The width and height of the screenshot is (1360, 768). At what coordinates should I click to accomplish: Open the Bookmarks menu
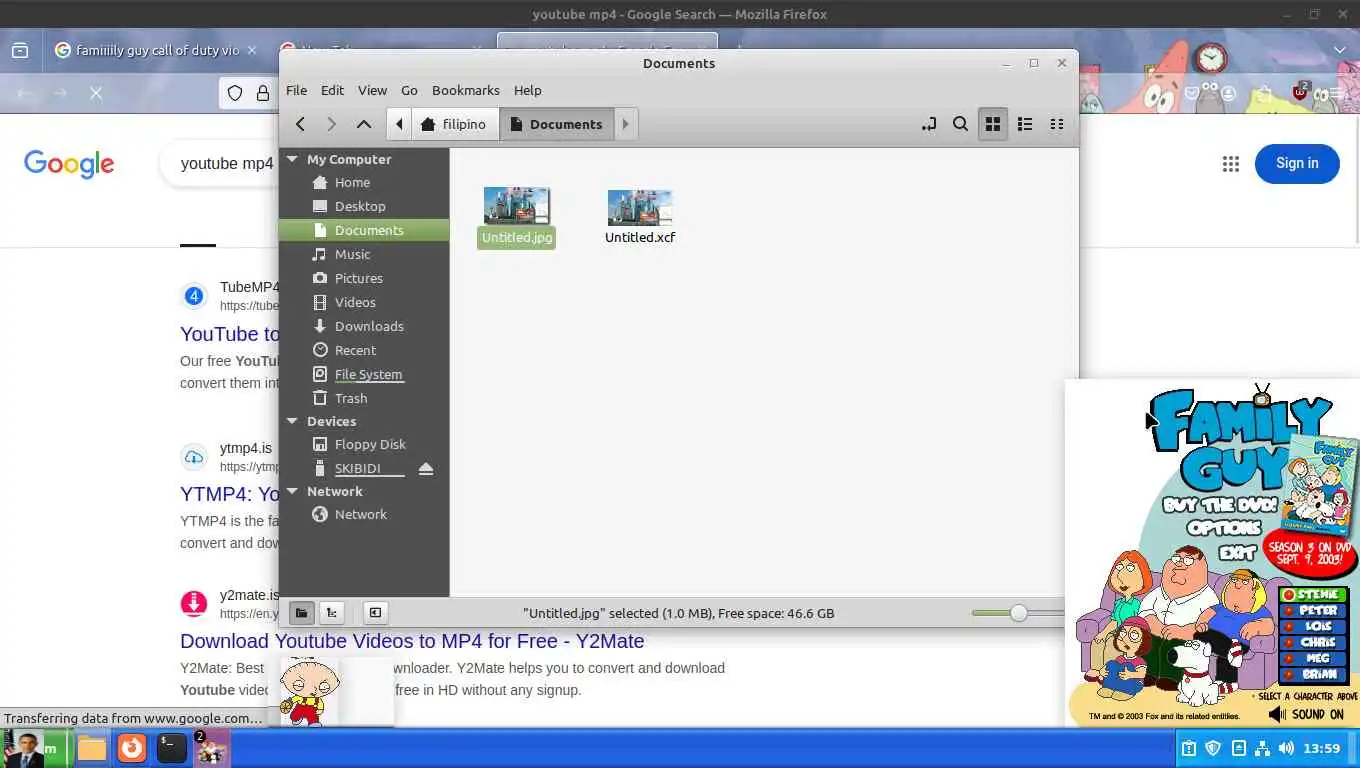pos(466,90)
